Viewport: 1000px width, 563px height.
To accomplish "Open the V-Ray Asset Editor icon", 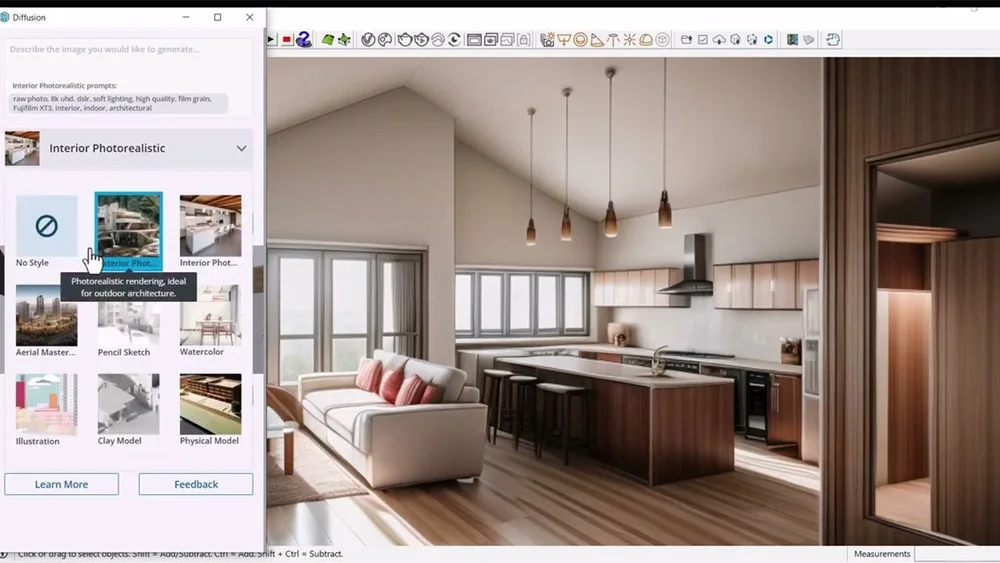I will [368, 40].
